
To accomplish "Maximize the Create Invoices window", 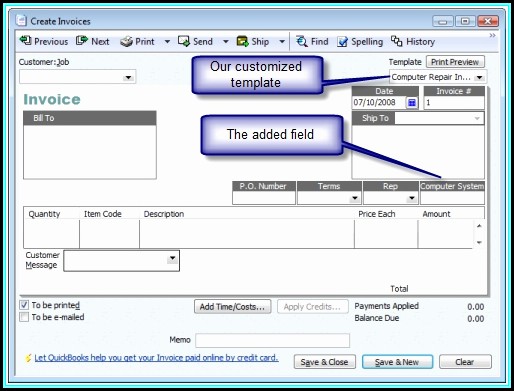I will 465,21.
